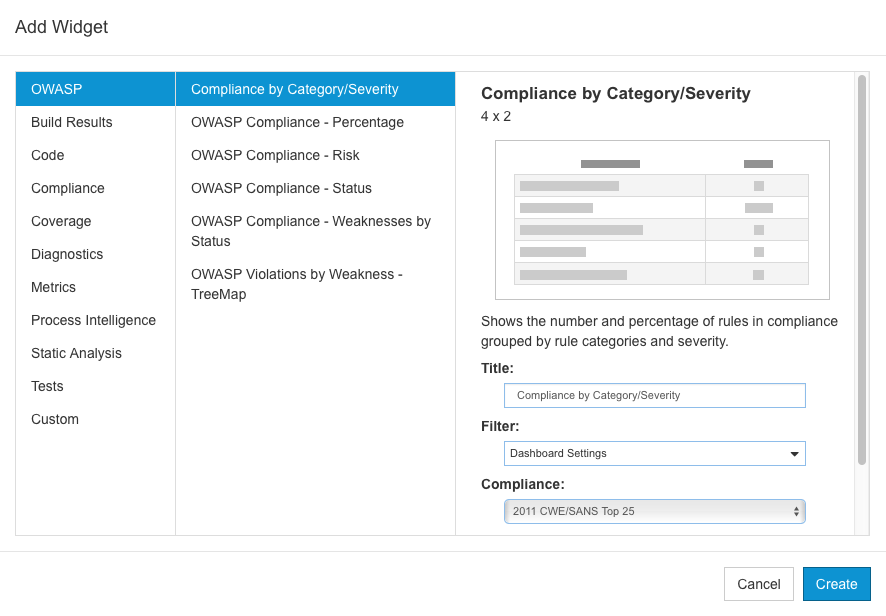The height and width of the screenshot is (616, 886).
Task: Choose the Static Analysis category
Action: [x=95, y=353]
